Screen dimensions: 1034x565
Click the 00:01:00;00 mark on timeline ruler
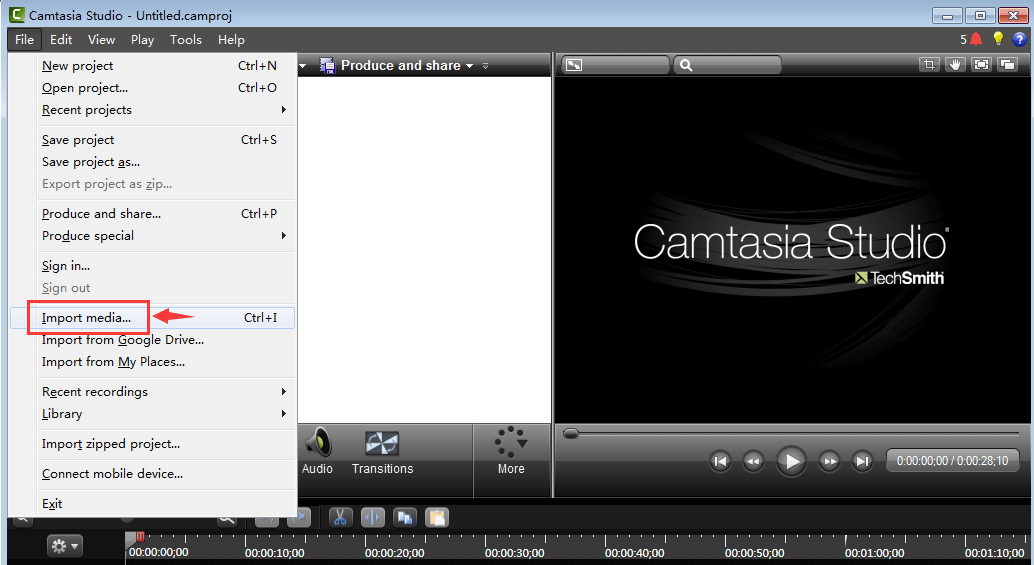tap(874, 552)
